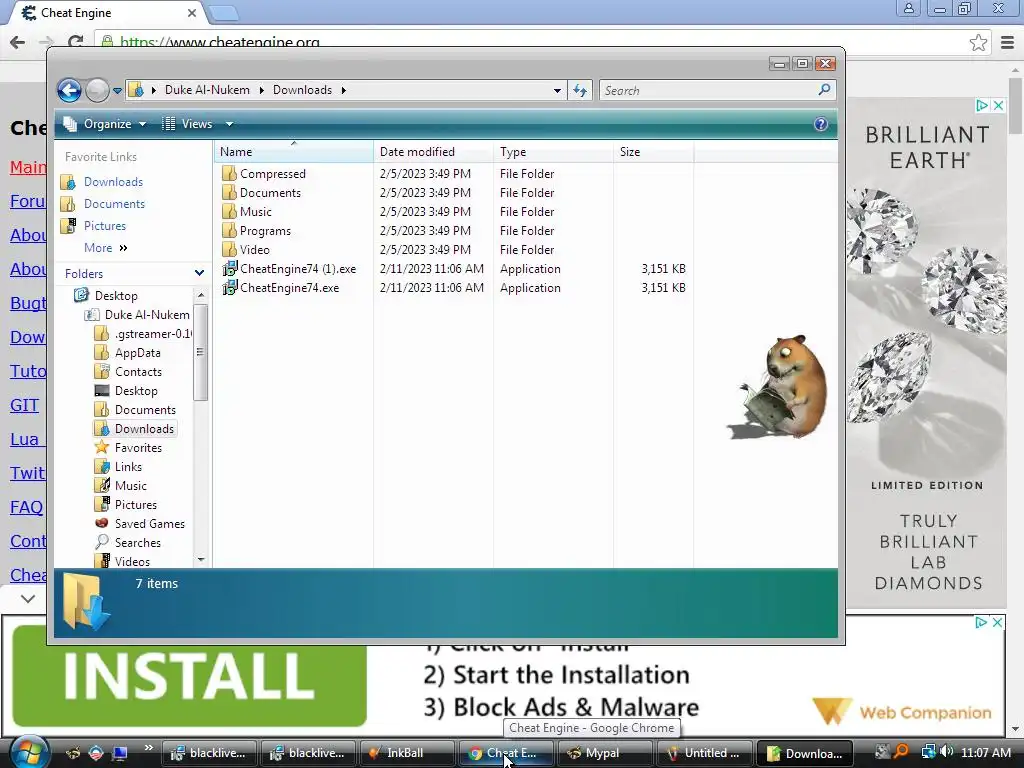Click the taskbar clock showing 11:07 AM
The width and height of the screenshot is (1024, 768).
point(986,753)
